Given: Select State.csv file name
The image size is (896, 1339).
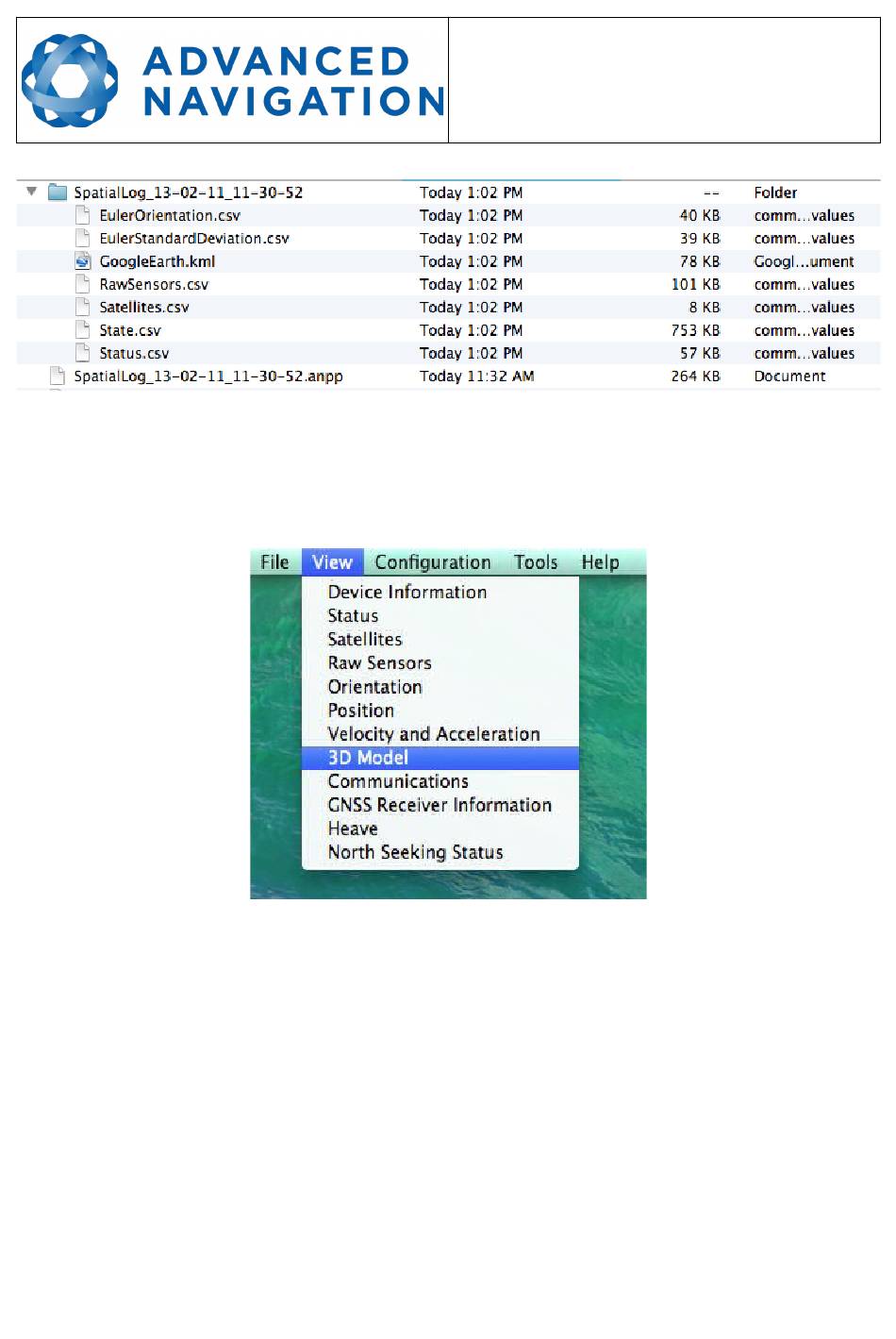Looking at the screenshot, I should coord(130,330).
